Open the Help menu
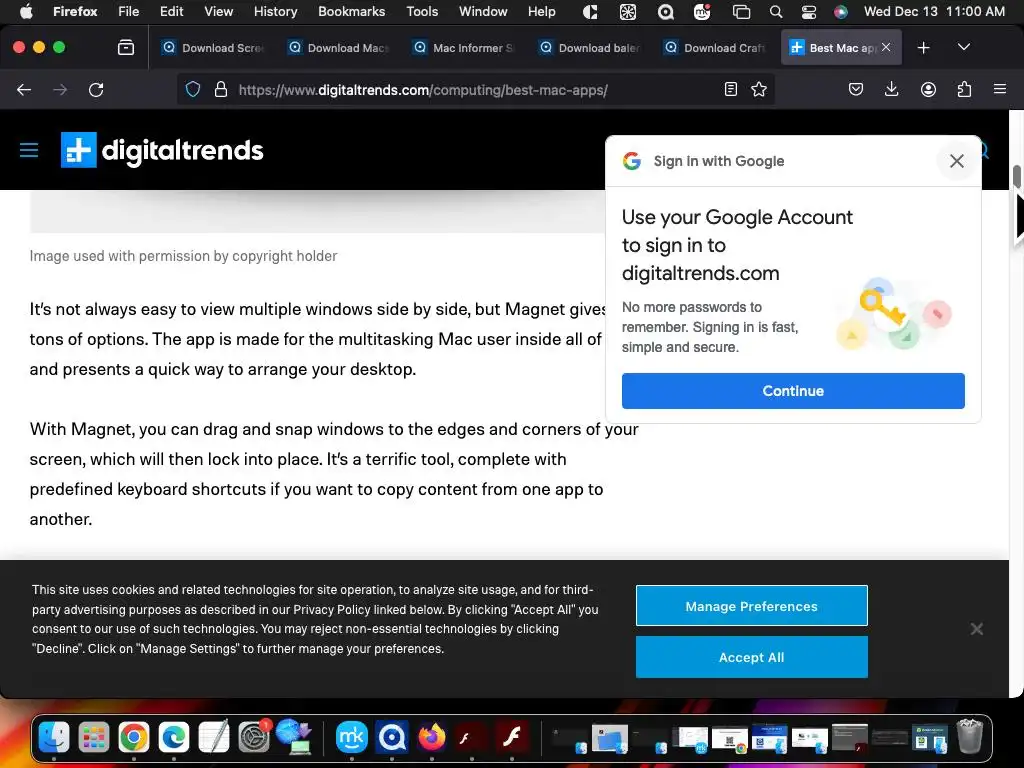 pos(541,11)
